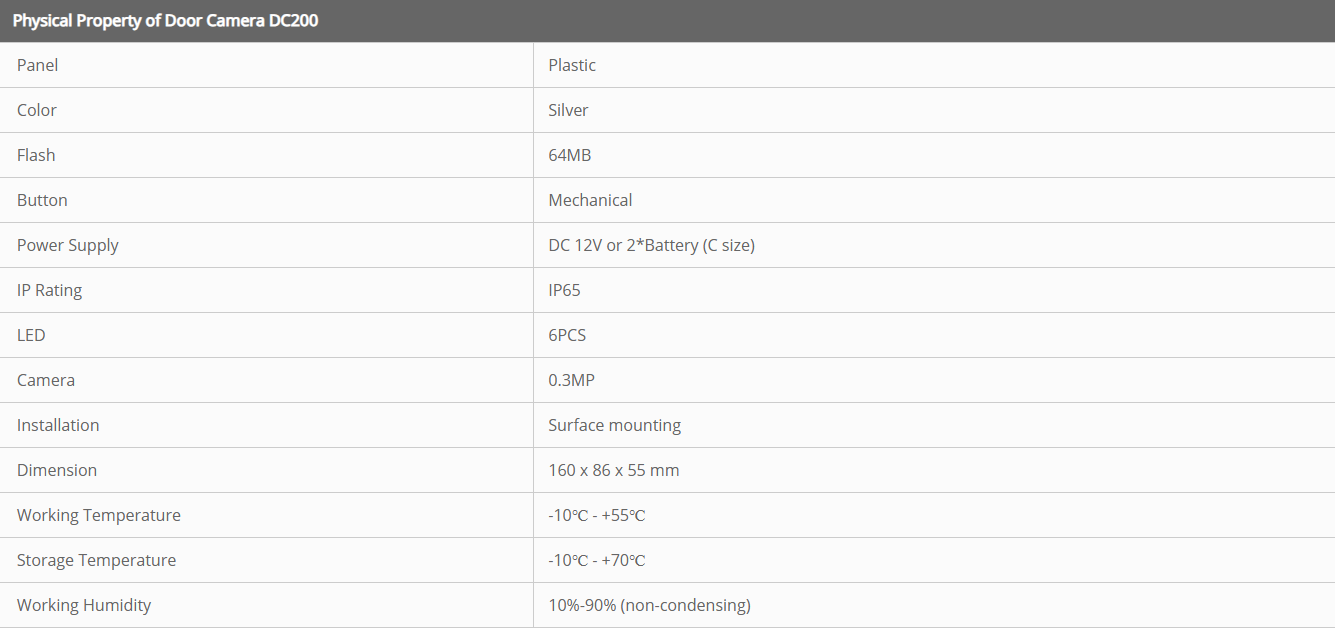The width and height of the screenshot is (1335, 628).
Task: Click the '0.3MP' camera value
Action: 571,380
